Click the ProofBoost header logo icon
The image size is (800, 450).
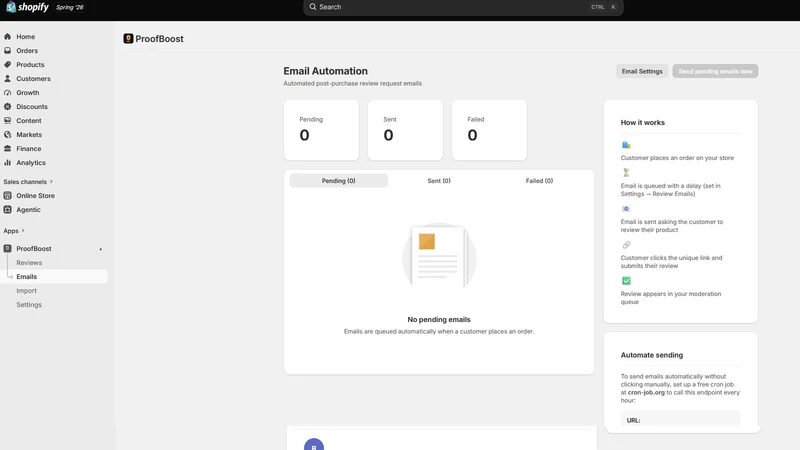click(128, 39)
